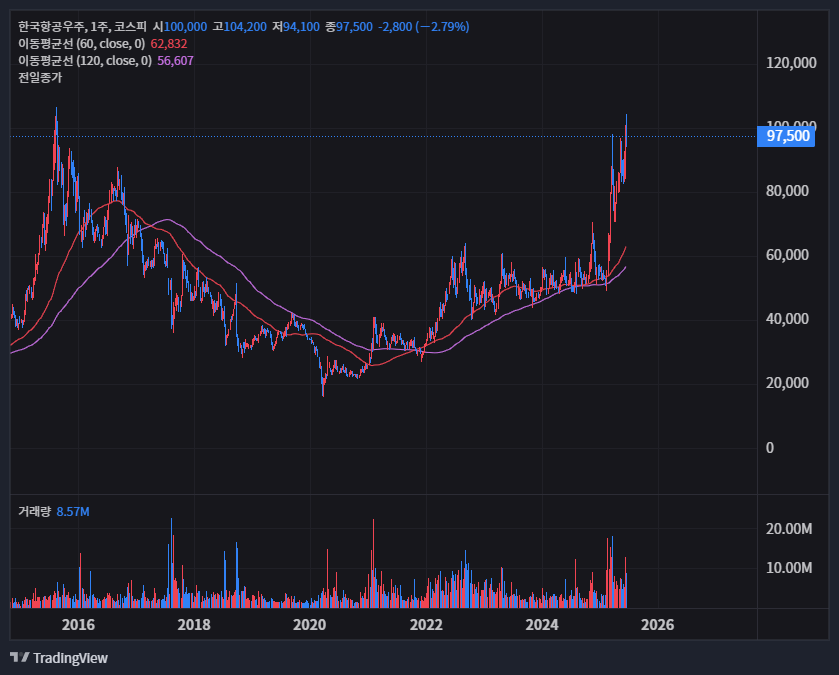Click the volume value 8.57M
This screenshot has width=839, height=675.
click(73, 512)
